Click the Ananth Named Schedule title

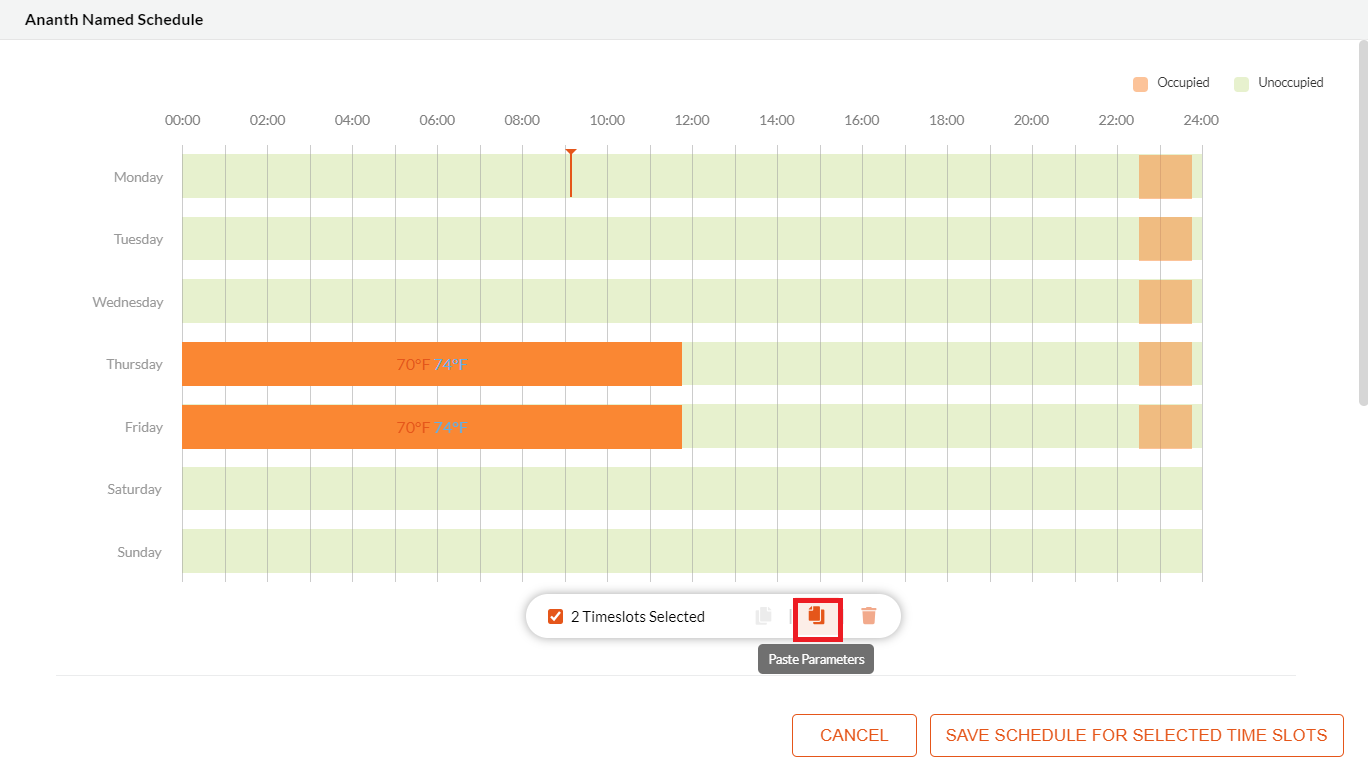pos(113,19)
